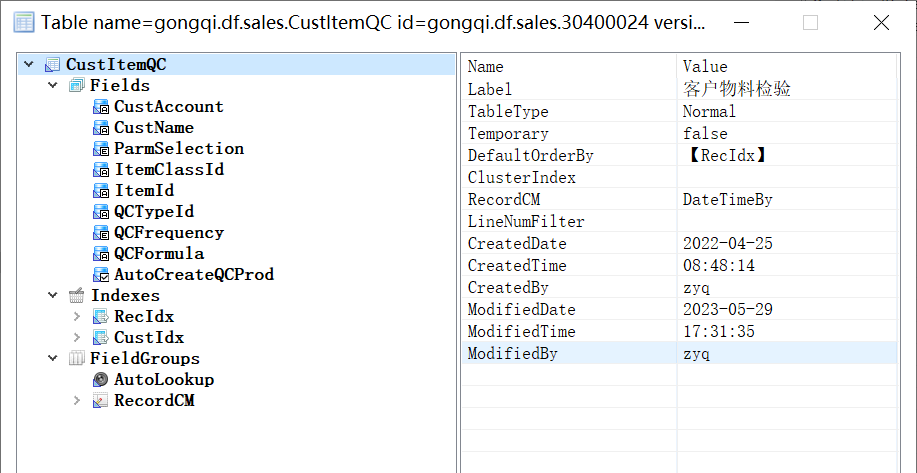Viewport: 917px width, 473px height.
Task: Click the AutoLookup field group icon
Action: coord(101,379)
